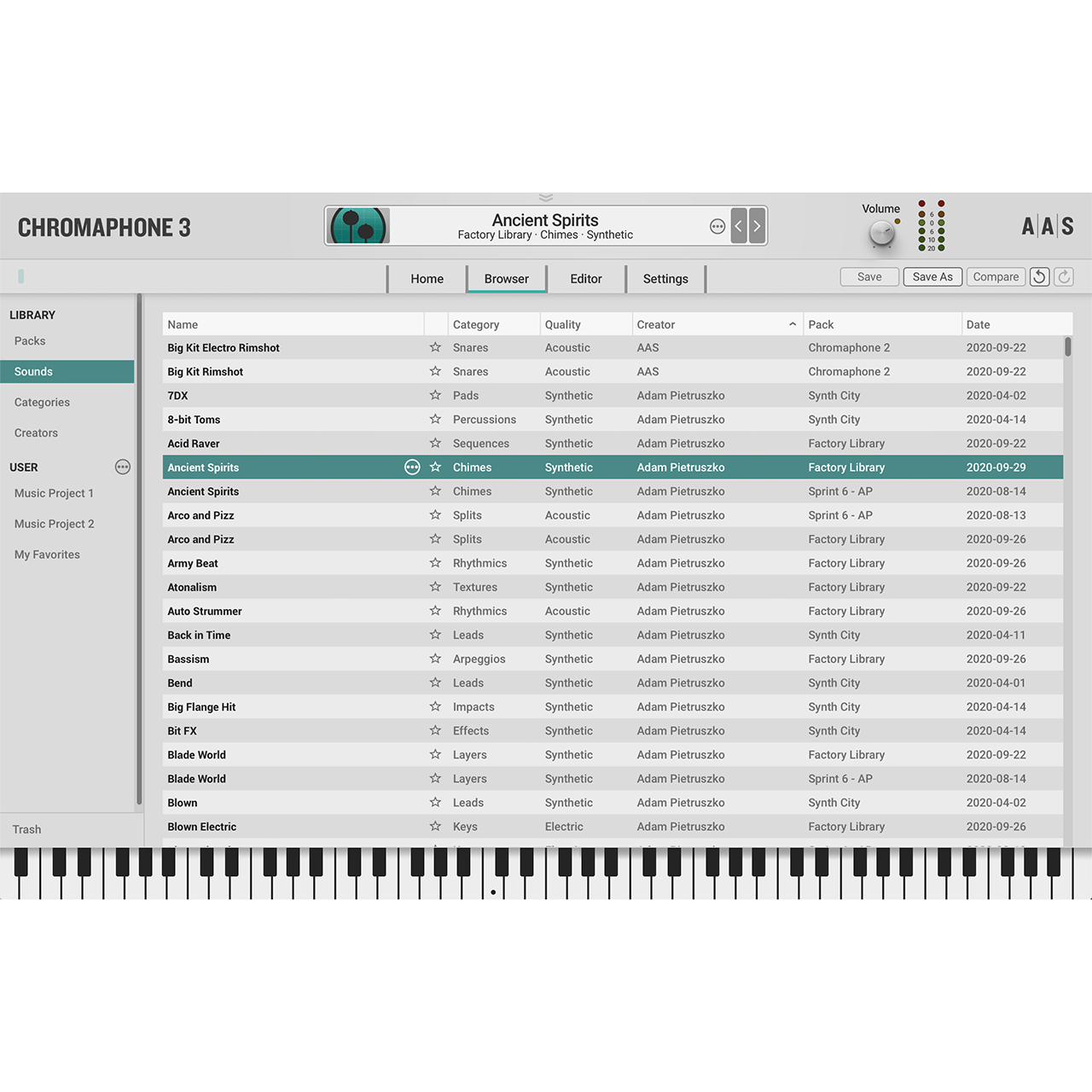Screen dimensions: 1092x1092
Task: Expand the left library panel tab
Action: [20, 276]
